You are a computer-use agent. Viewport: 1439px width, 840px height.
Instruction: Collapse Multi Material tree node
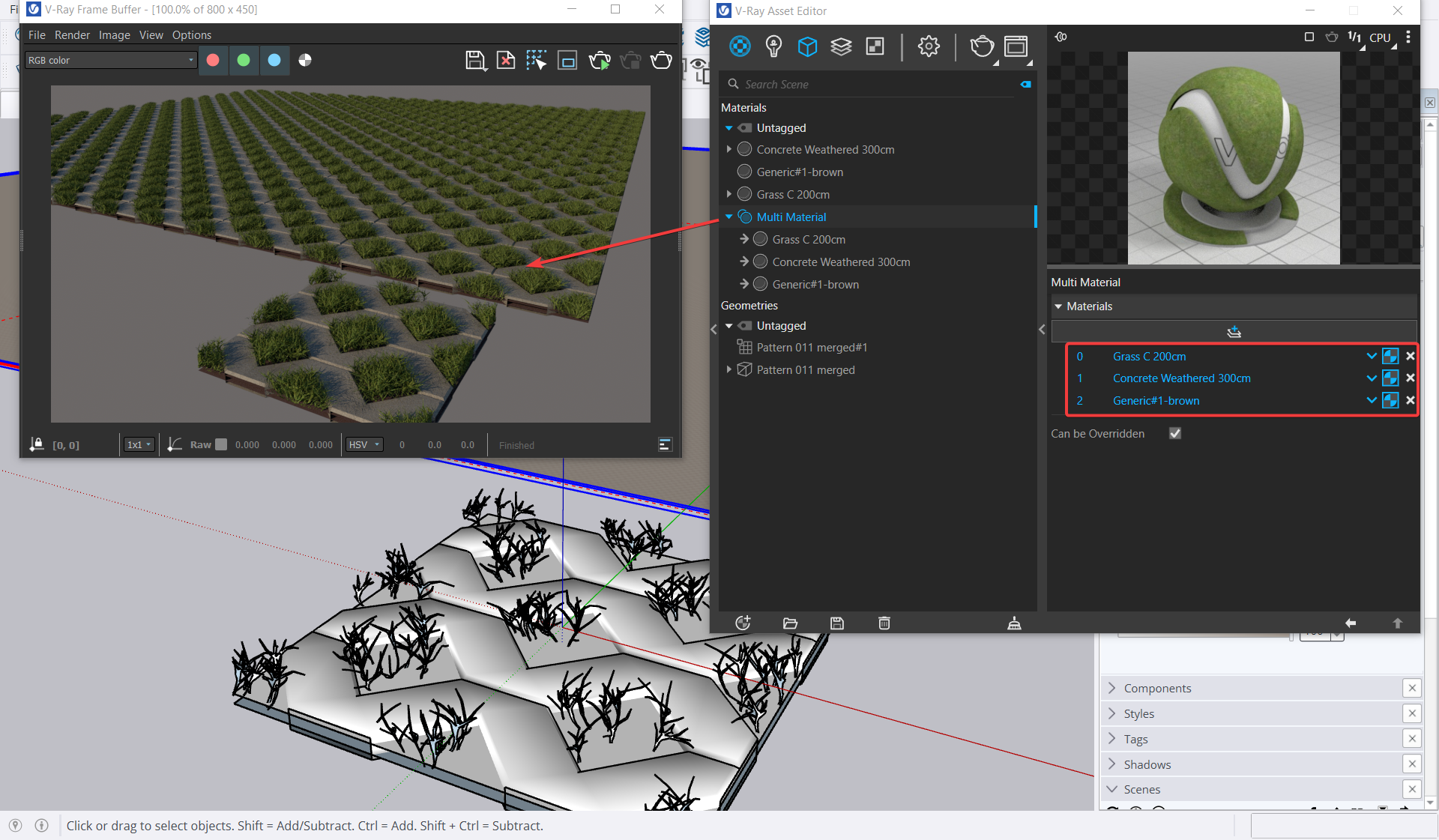pos(728,217)
